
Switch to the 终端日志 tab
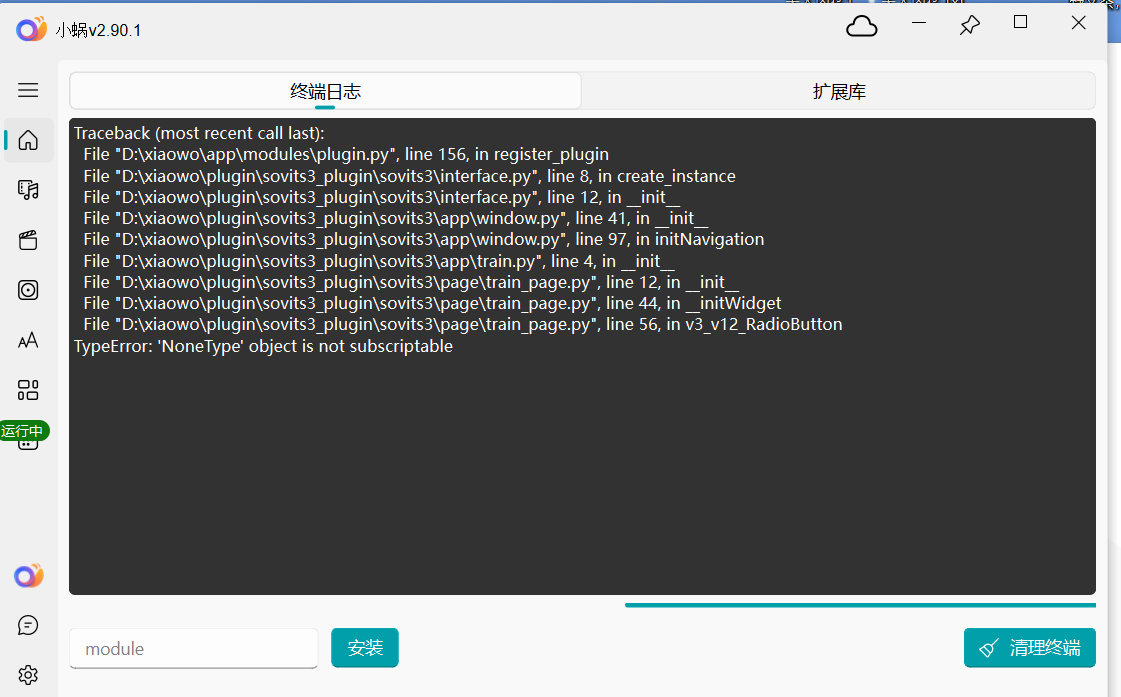click(x=325, y=91)
